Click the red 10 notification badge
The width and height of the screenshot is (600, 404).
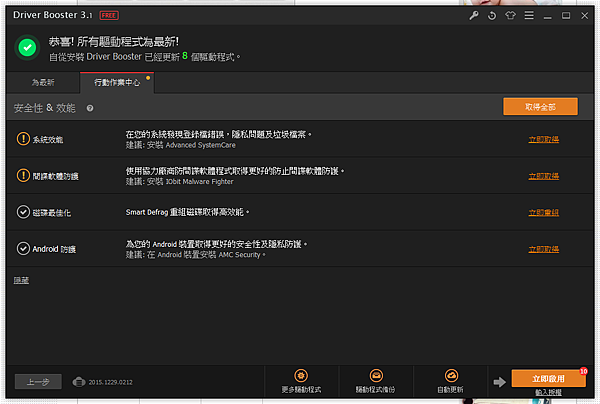584,371
